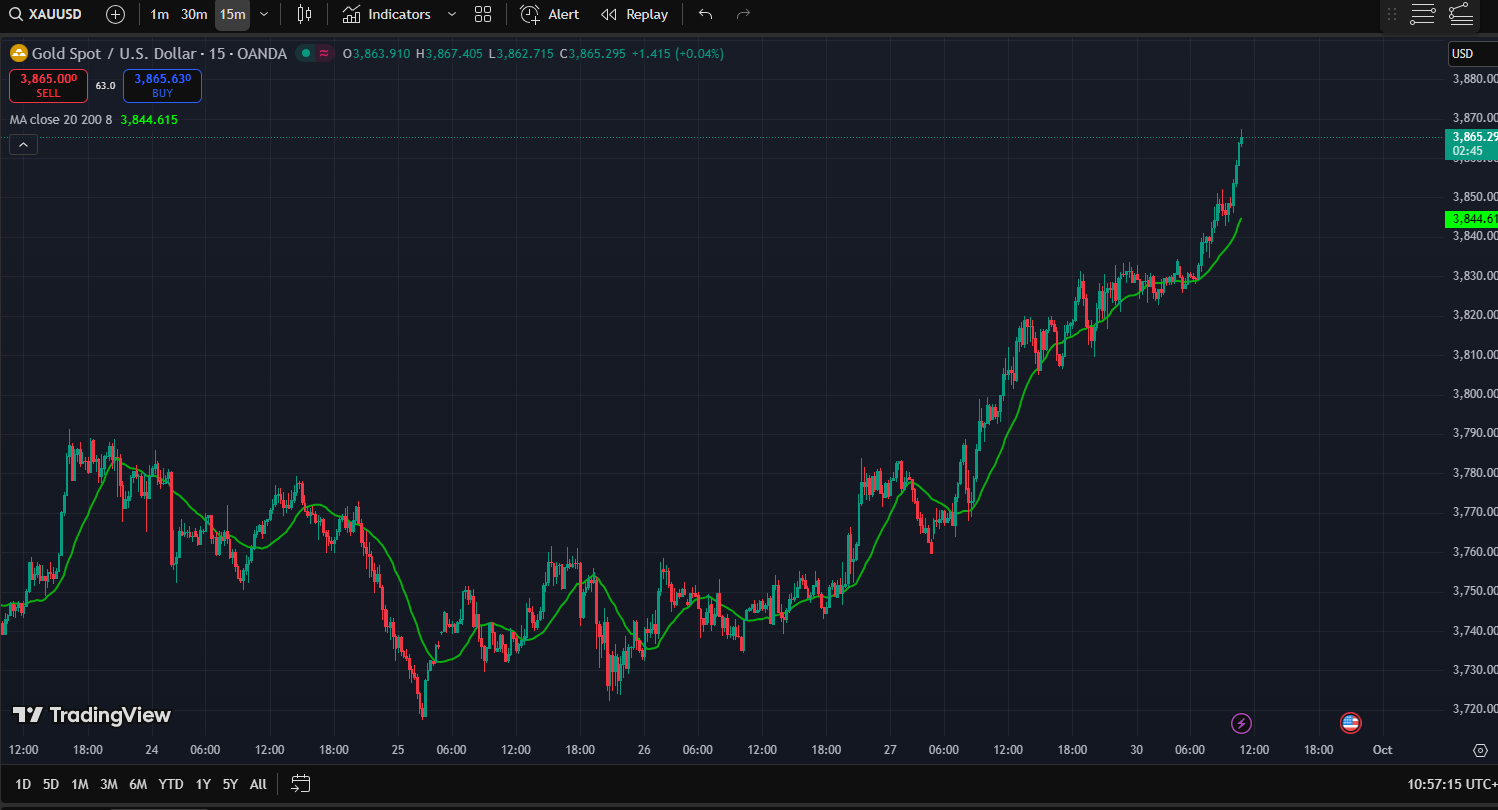Viewport: 1498px width, 810px height.
Task: Open chart settings gear near time axis
Action: point(1480,750)
